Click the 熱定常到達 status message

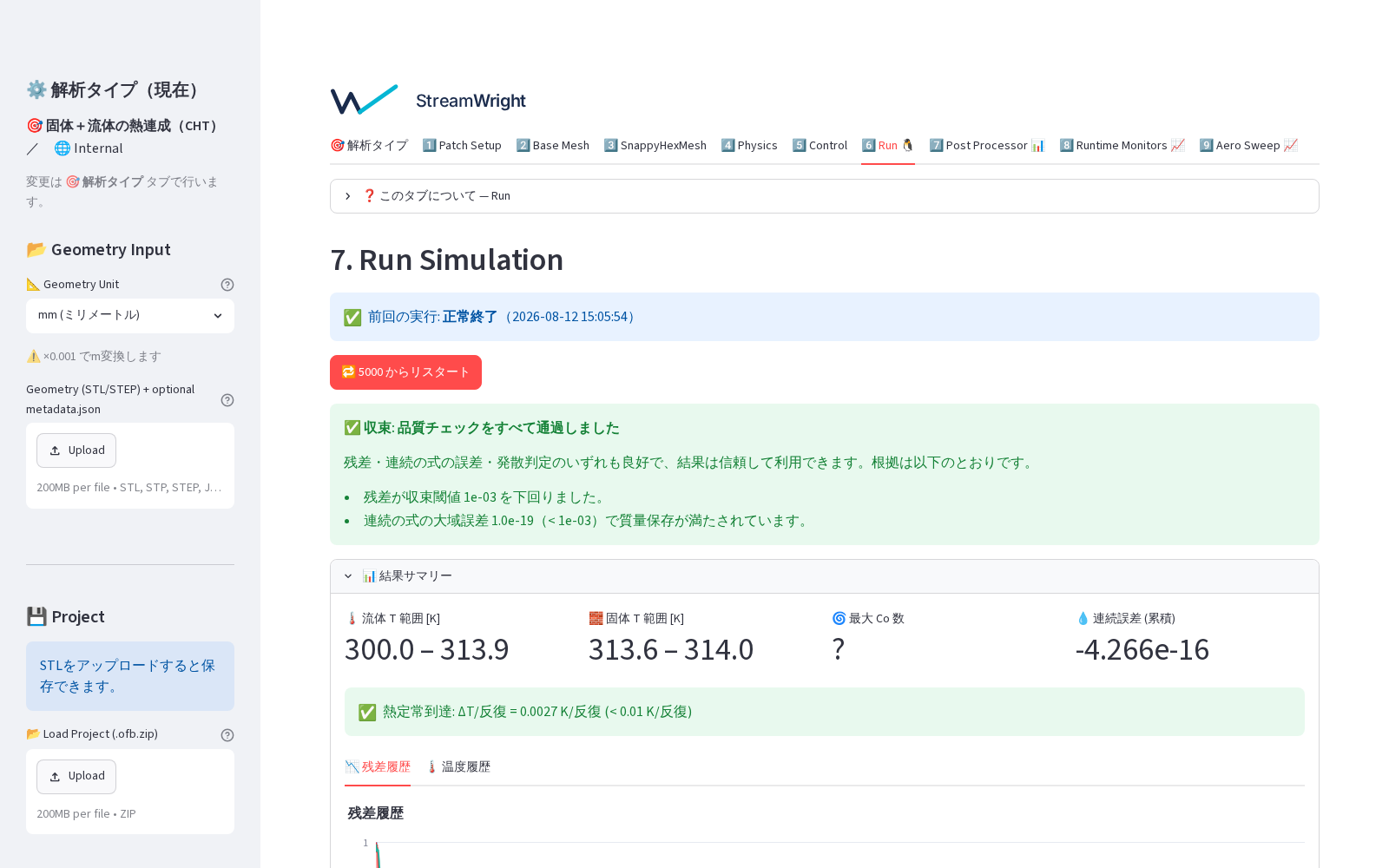pos(825,712)
